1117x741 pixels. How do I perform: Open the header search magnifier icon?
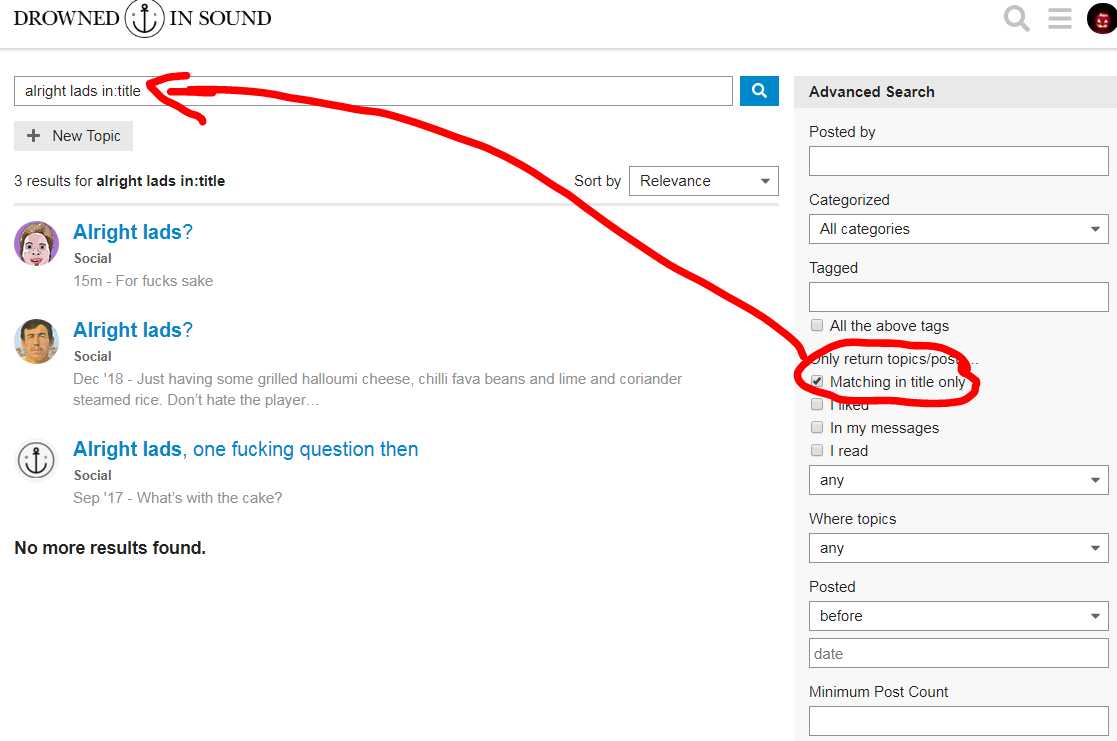1016,19
